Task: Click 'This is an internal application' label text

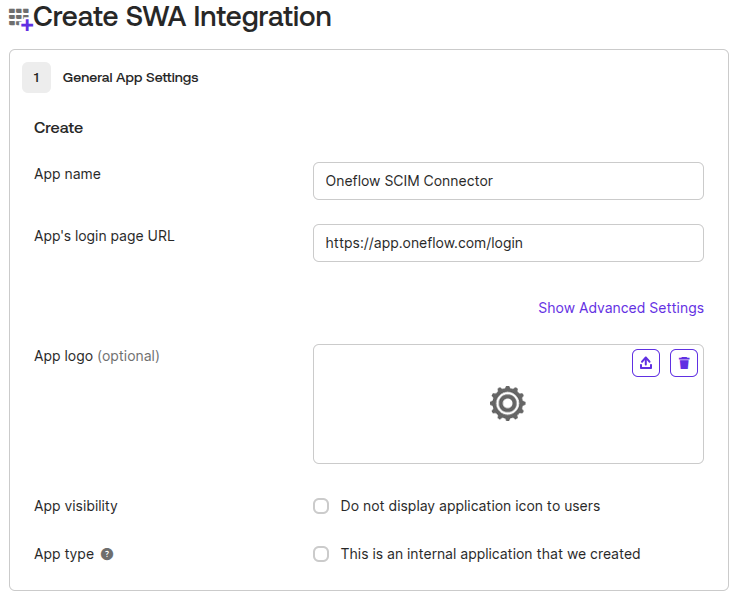Action: [x=490, y=554]
